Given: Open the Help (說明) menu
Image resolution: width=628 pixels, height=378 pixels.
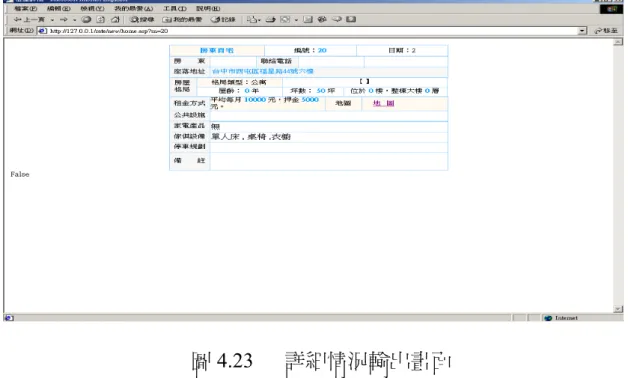Looking at the screenshot, I should (x=208, y=8).
